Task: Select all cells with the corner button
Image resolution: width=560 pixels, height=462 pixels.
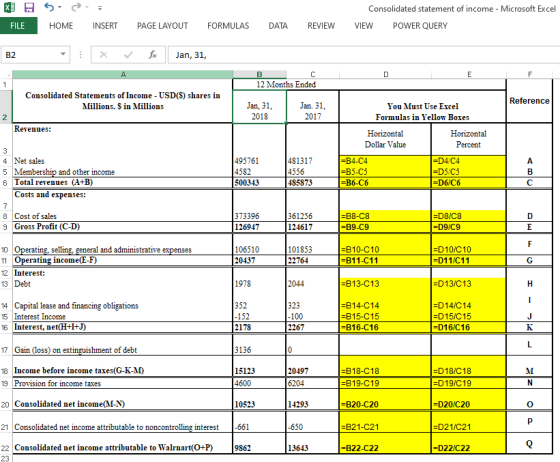Action: pyautogui.click(x=6, y=74)
